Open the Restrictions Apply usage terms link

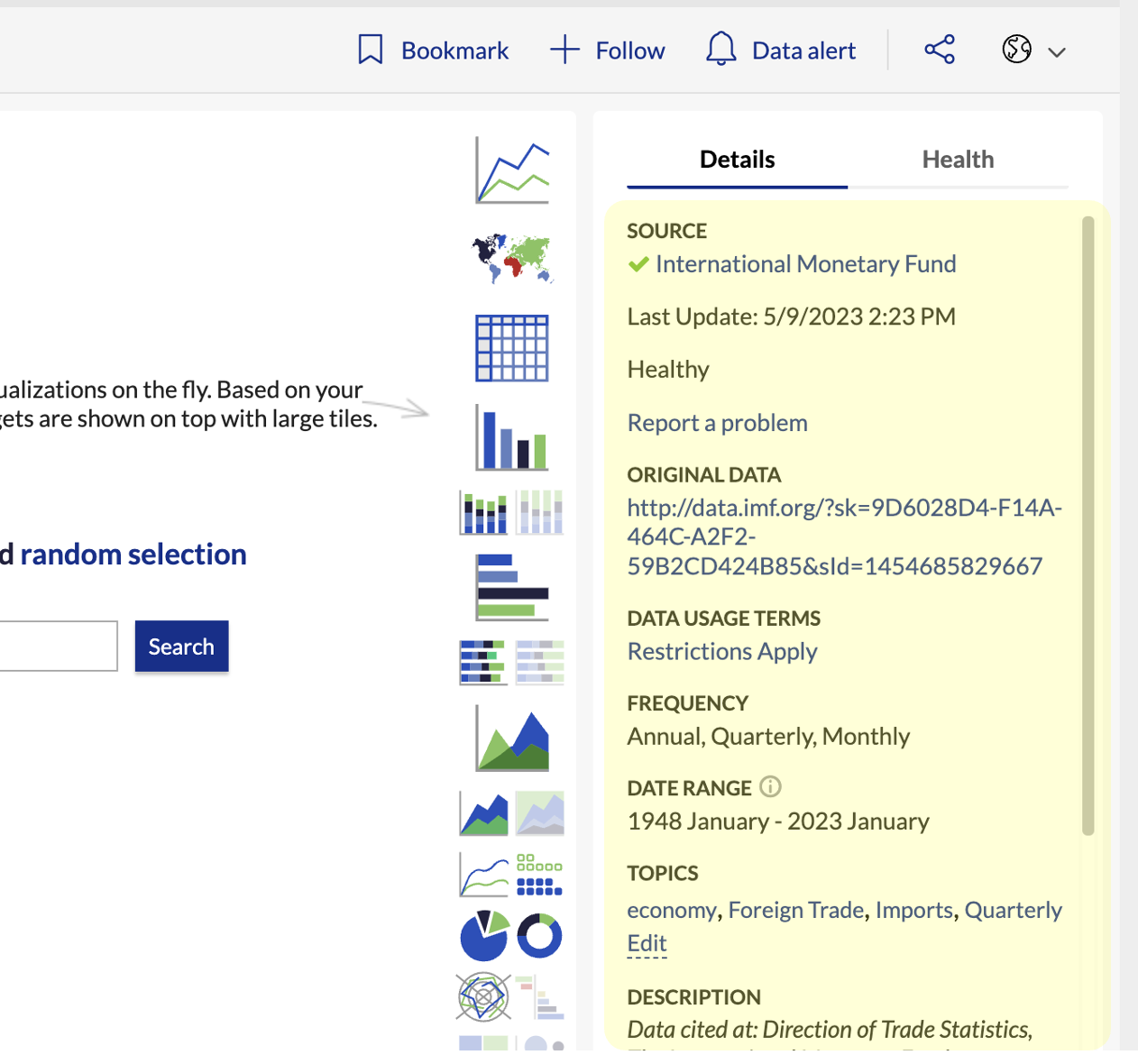[x=722, y=651]
